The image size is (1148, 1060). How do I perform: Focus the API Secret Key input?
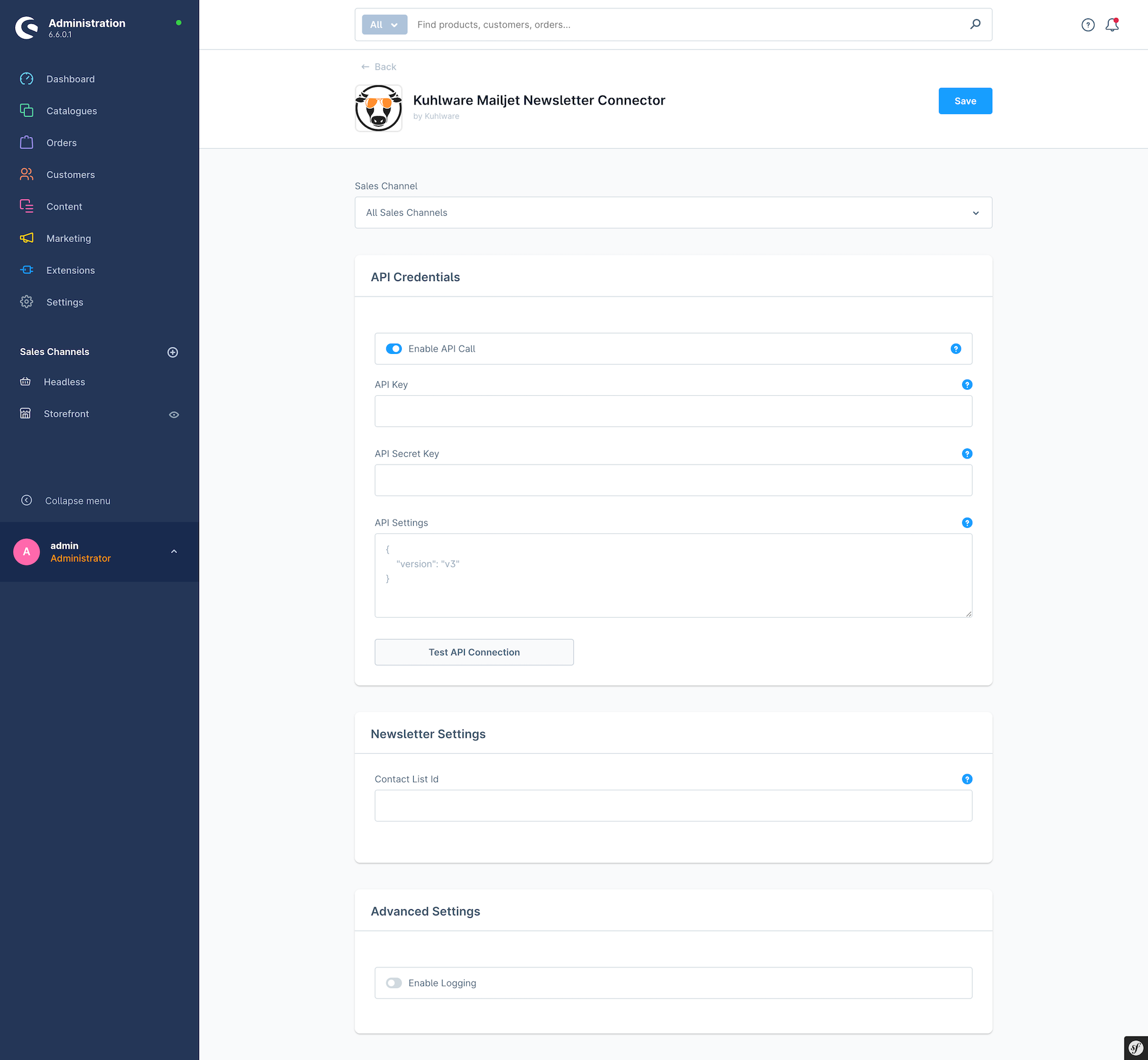click(673, 480)
